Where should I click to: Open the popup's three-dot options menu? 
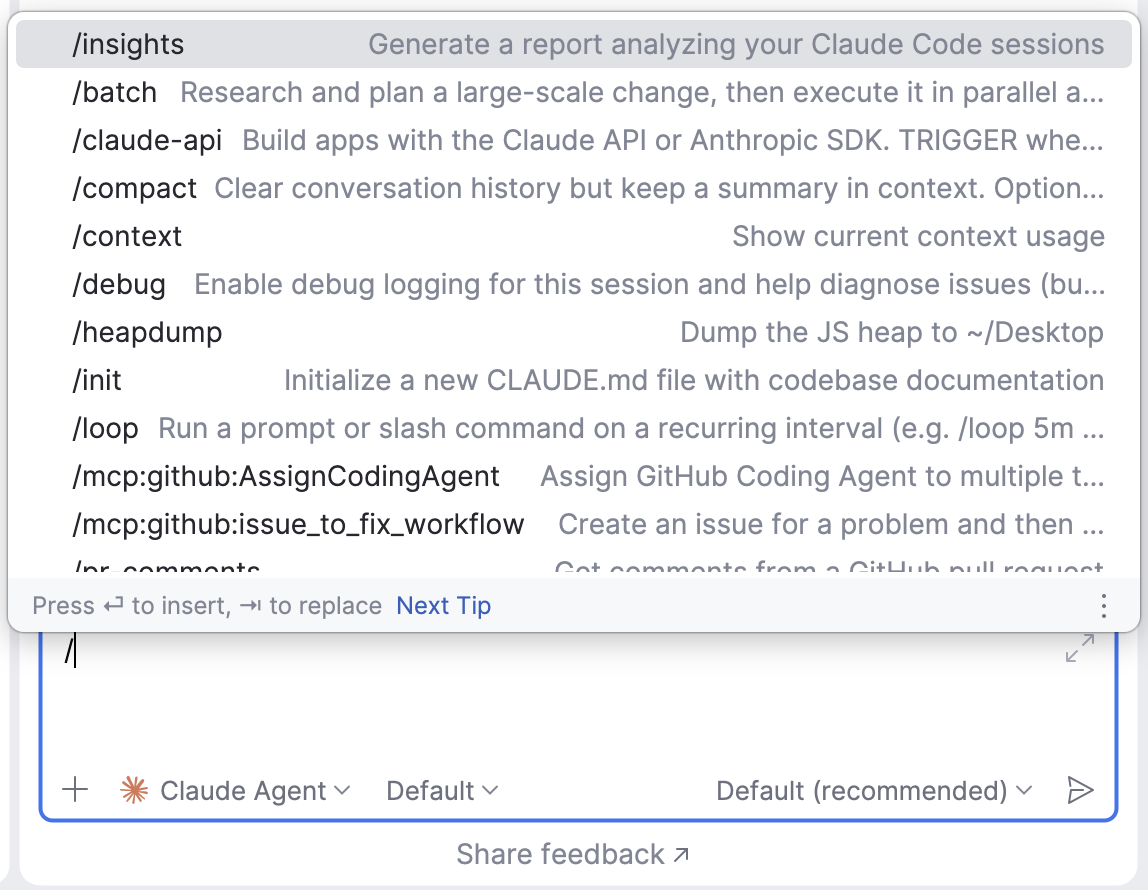tap(1104, 606)
